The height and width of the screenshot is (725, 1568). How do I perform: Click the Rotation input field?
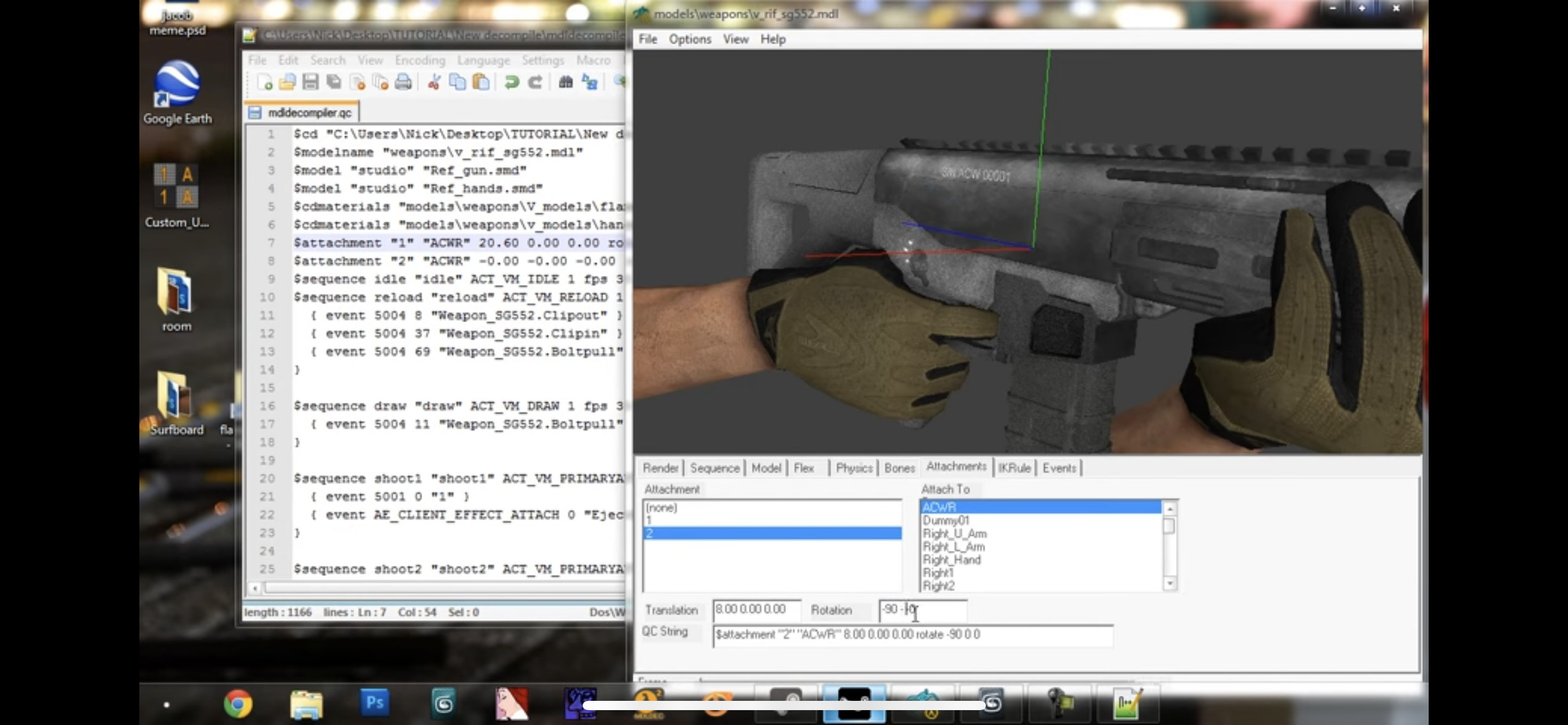pos(923,610)
